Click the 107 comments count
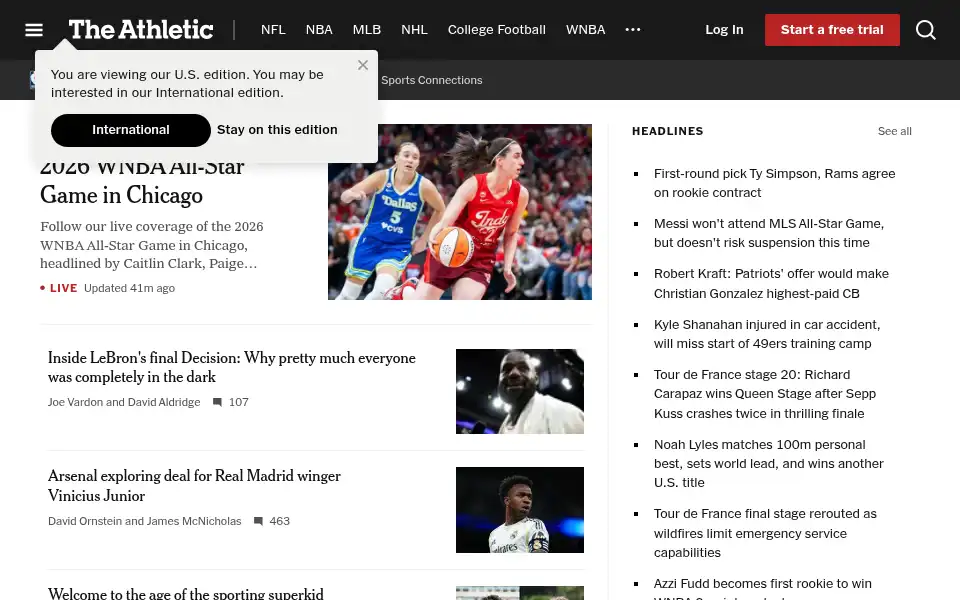The width and height of the screenshot is (960, 600). [239, 402]
